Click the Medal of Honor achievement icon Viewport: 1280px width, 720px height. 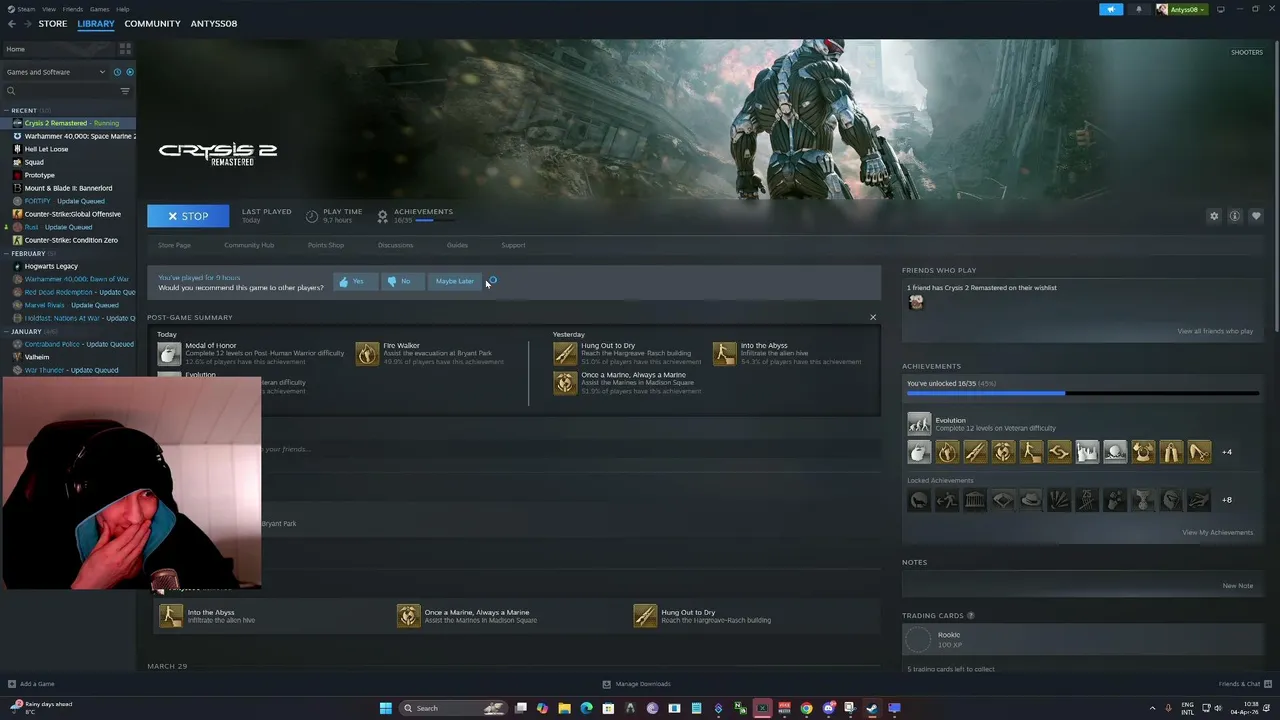pos(169,353)
